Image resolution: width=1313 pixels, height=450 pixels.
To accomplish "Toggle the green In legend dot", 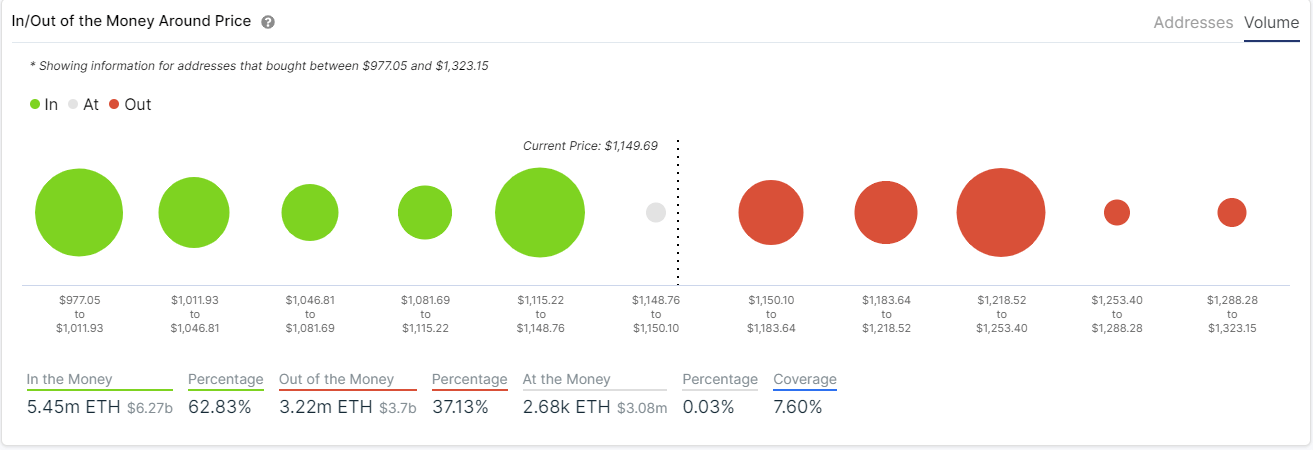I will coord(35,104).
